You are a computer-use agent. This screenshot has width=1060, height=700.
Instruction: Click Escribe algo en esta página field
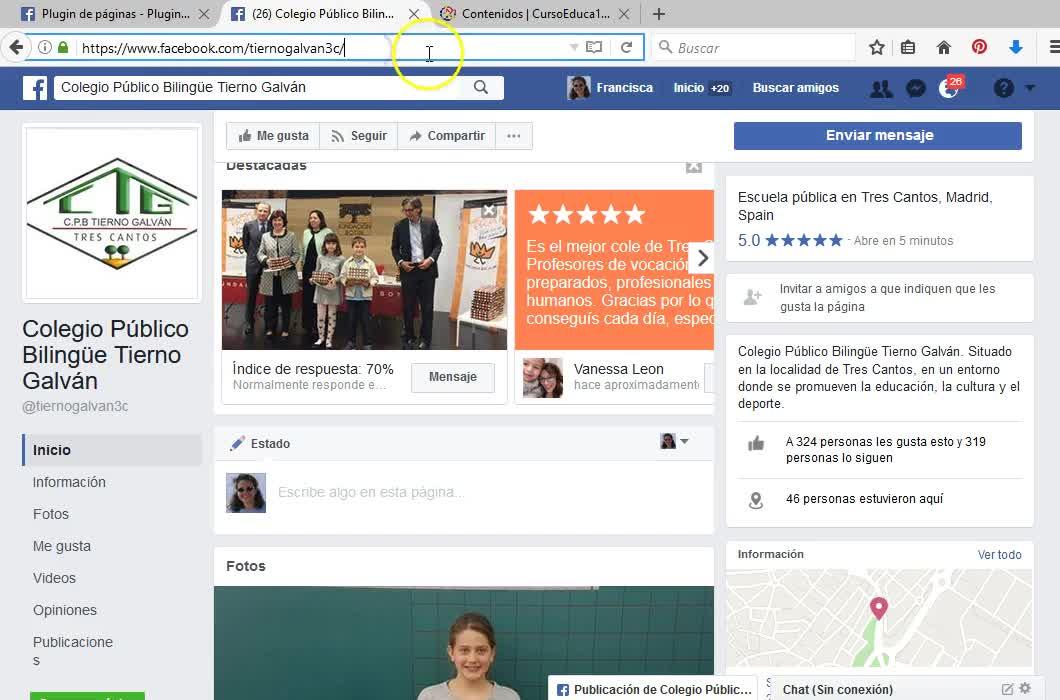click(370, 492)
